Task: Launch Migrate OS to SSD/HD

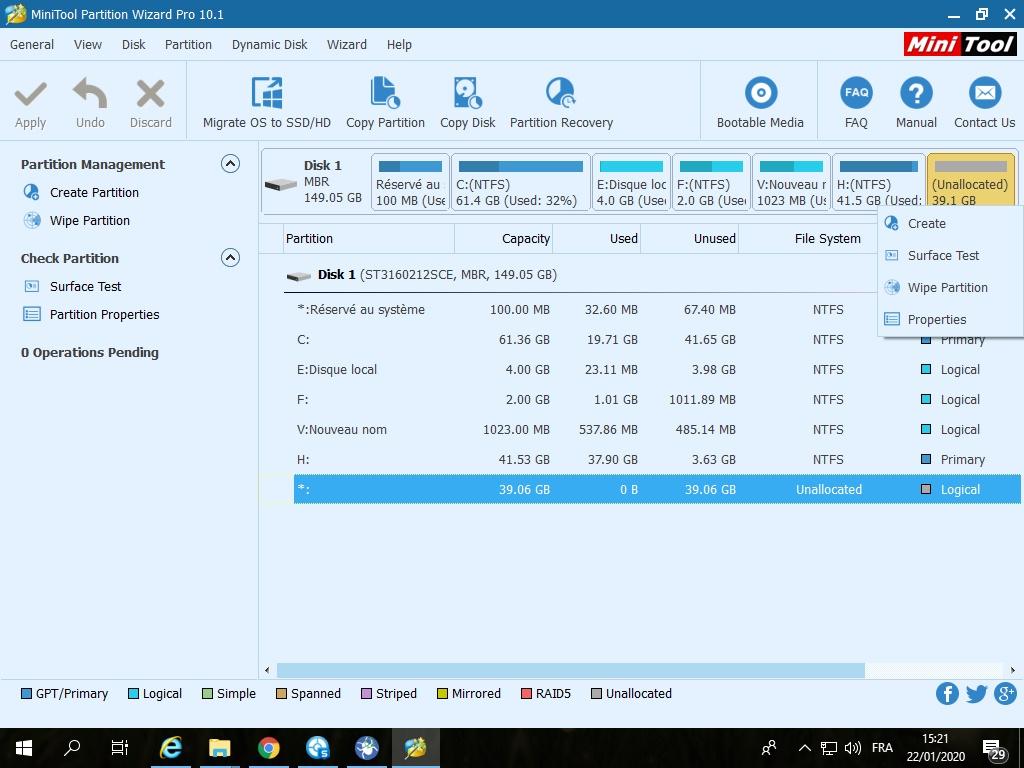Action: pos(266,103)
